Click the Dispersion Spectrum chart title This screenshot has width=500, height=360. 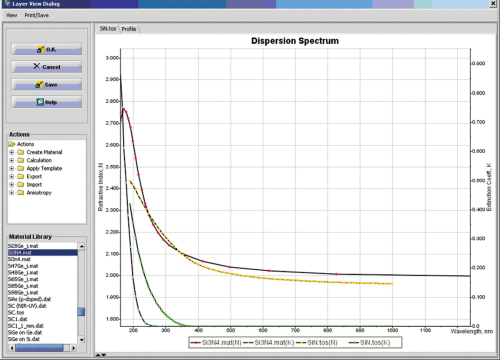pyautogui.click(x=295, y=41)
